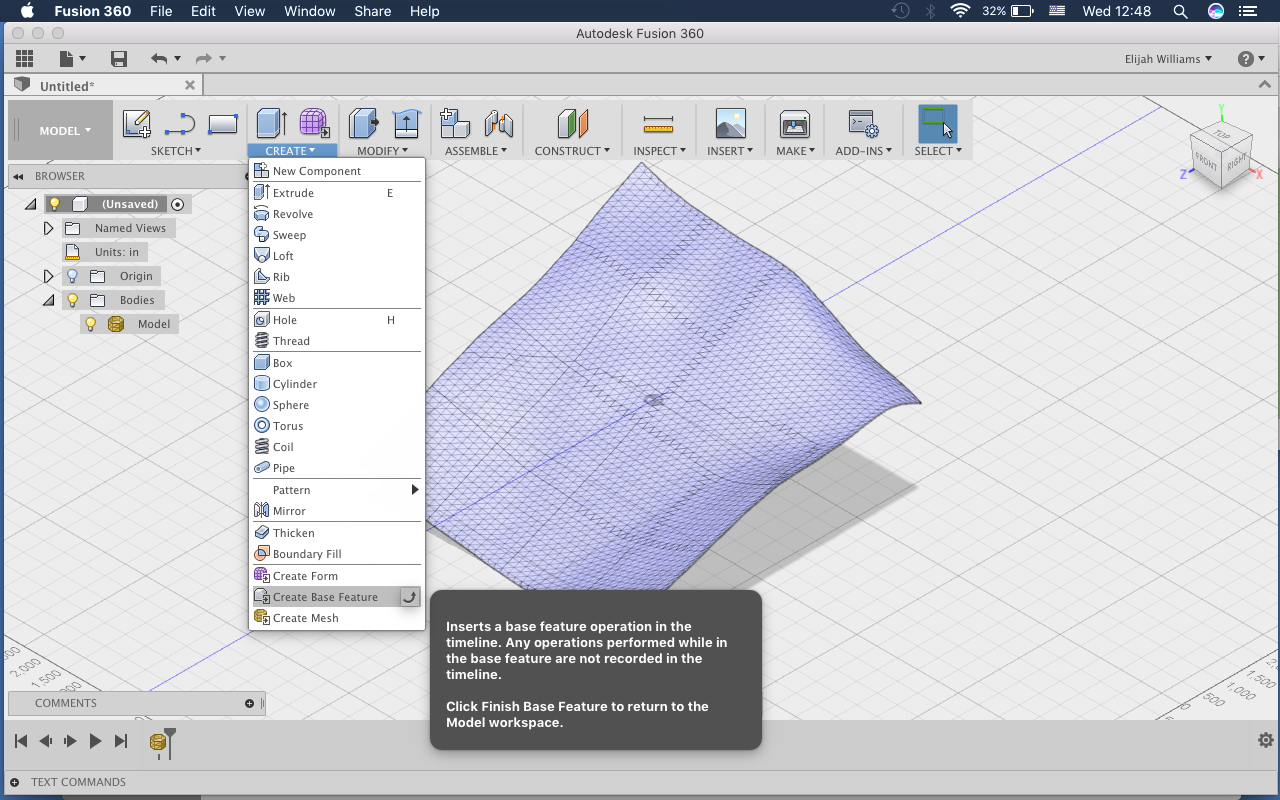Collapse the Browser panel arrows

18,176
